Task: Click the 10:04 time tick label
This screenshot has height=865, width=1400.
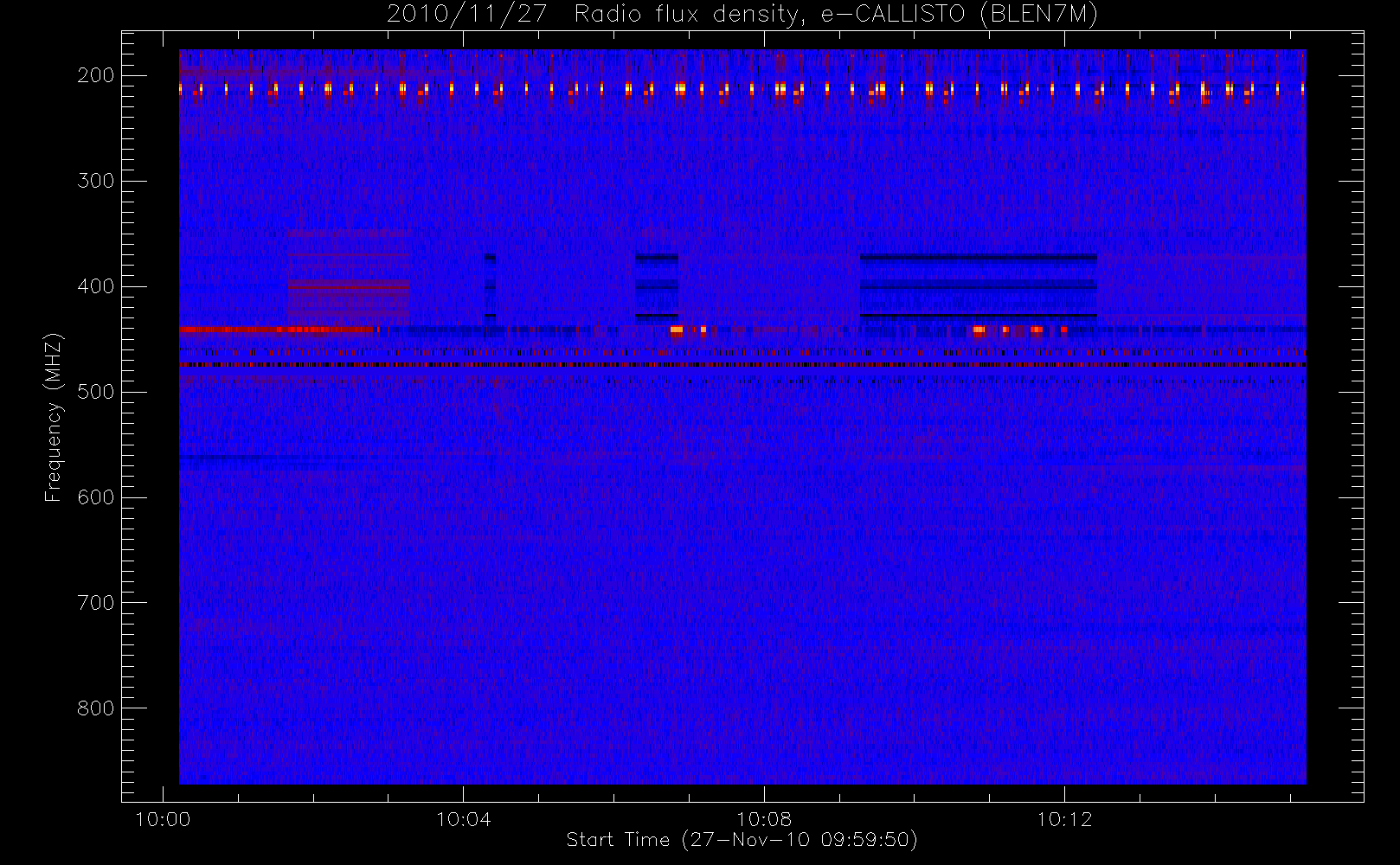Action: click(x=463, y=819)
